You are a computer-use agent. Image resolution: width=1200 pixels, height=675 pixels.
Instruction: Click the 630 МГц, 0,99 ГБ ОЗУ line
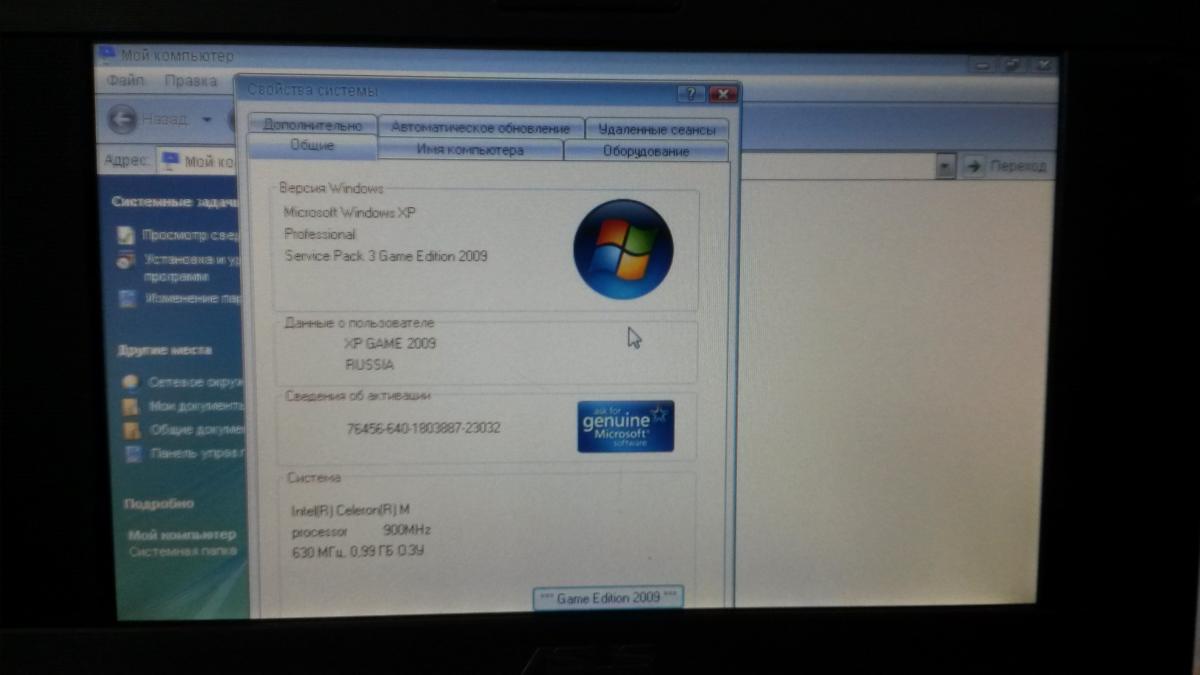[x=358, y=551]
